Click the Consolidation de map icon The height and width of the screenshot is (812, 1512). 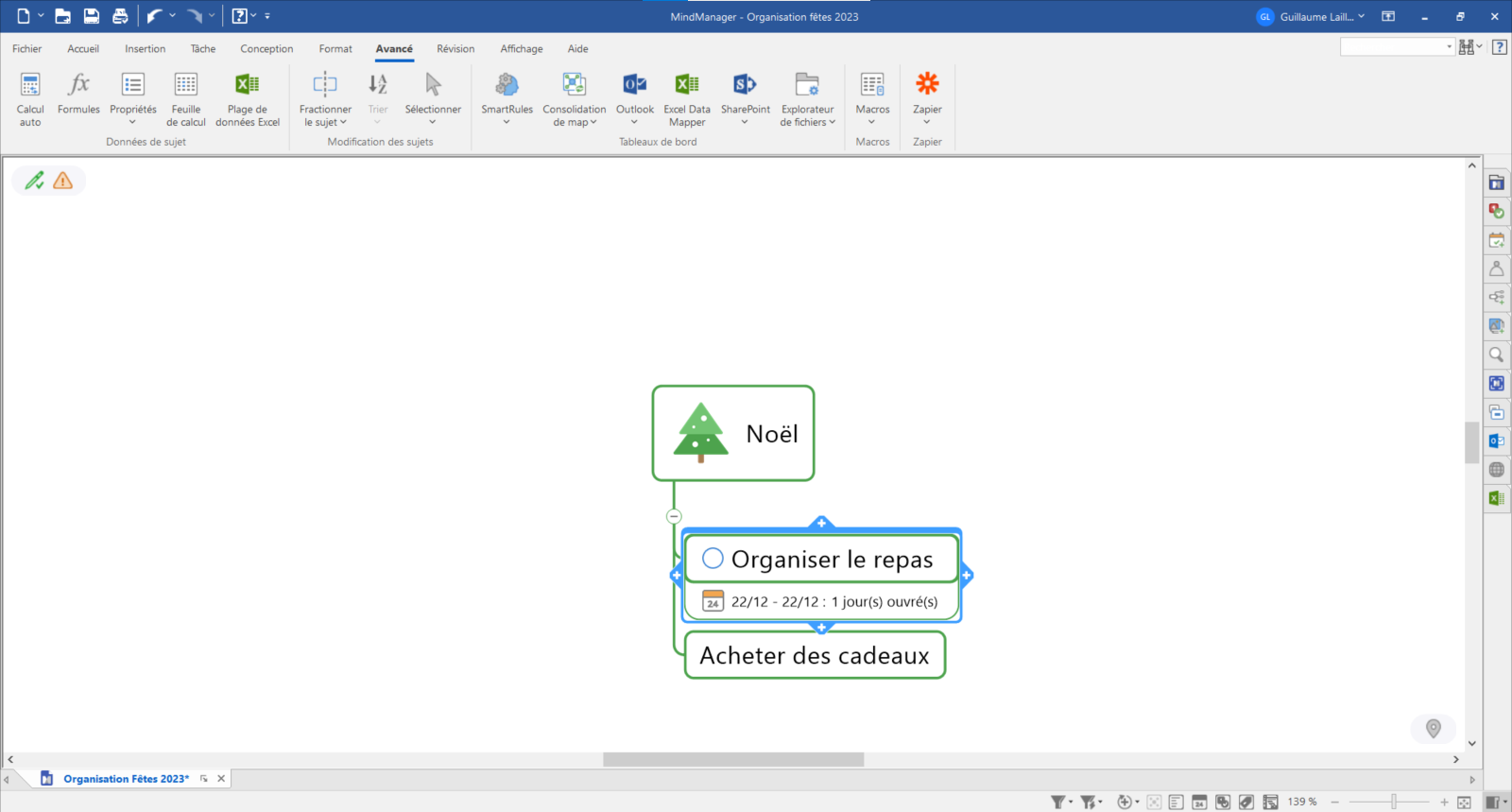click(575, 86)
